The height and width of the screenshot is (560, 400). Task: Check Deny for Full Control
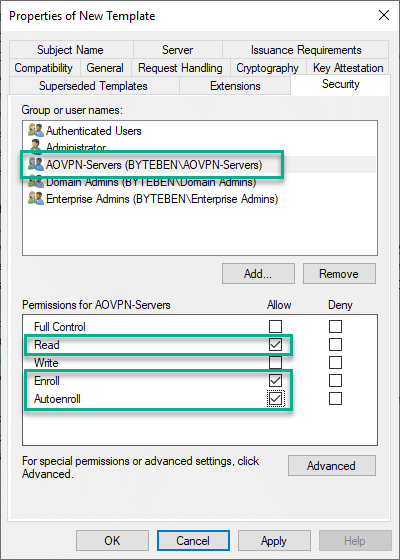point(335,326)
